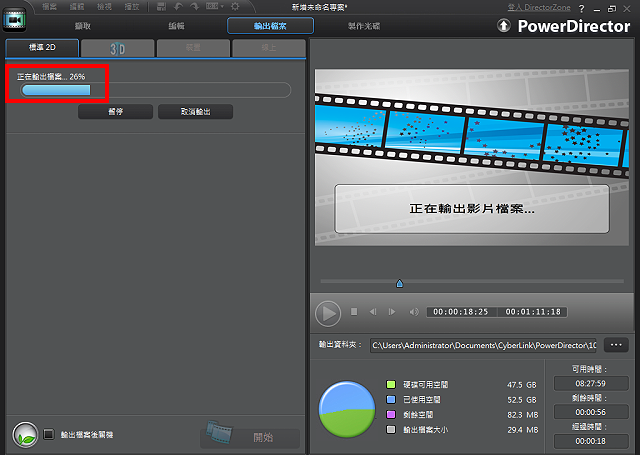
Task: Expand the aspect ratio dropdown arrow
Action: point(222,7)
